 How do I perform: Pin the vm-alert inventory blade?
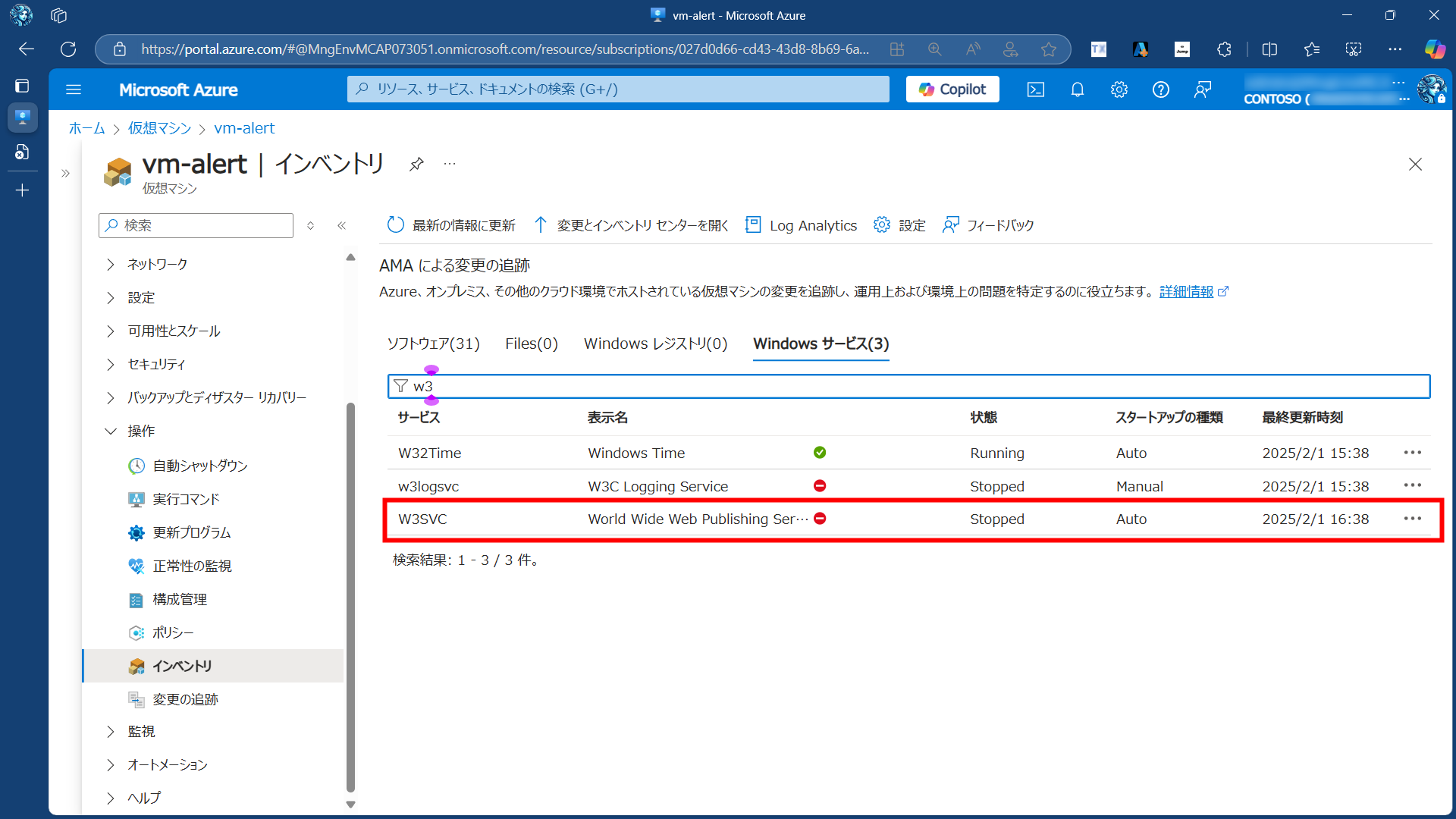click(x=416, y=164)
